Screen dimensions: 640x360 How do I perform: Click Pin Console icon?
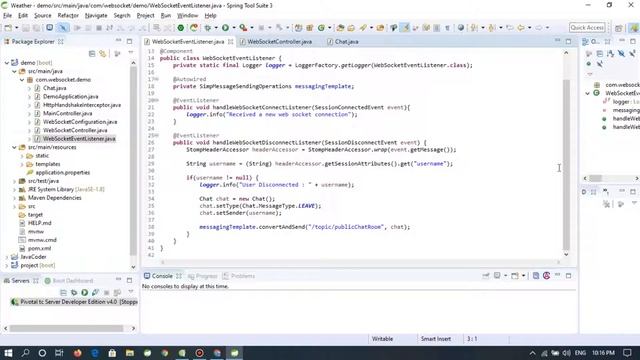pyautogui.click(x=486, y=276)
